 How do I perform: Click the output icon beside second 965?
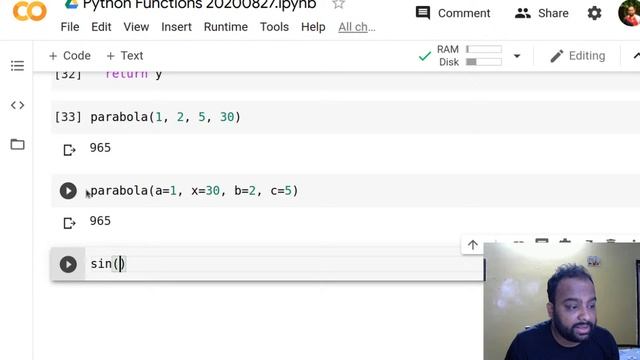click(69, 223)
